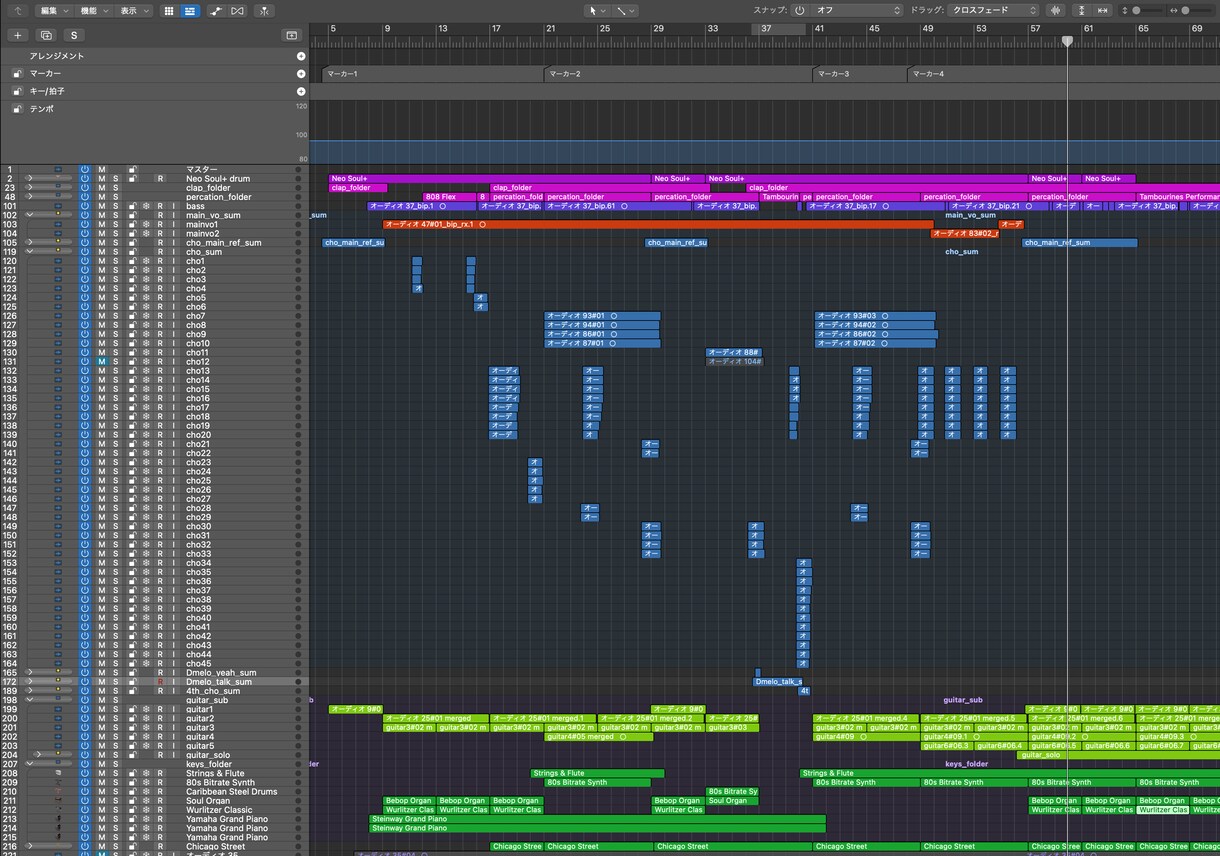Viewport: 1220px width, 856px height.
Task: Click the freeze snowflake on bass track
Action: [x=146, y=206]
